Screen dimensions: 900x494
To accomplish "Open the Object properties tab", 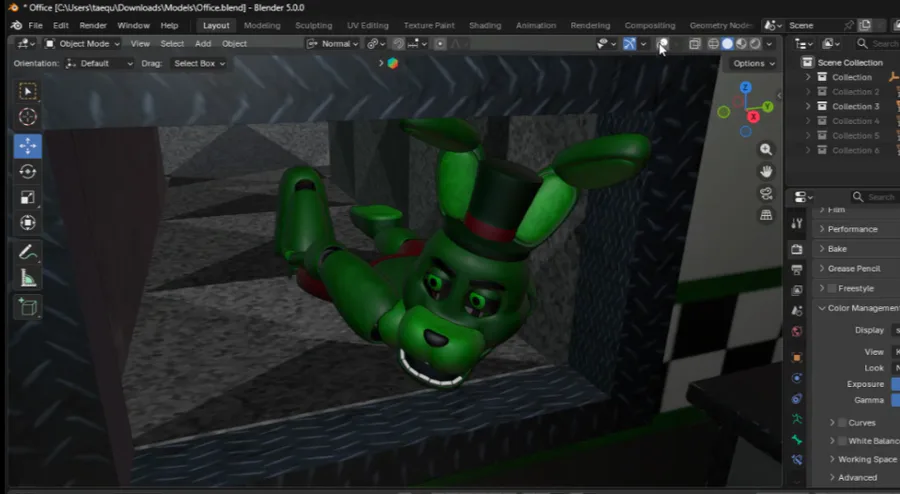I will pos(797,357).
